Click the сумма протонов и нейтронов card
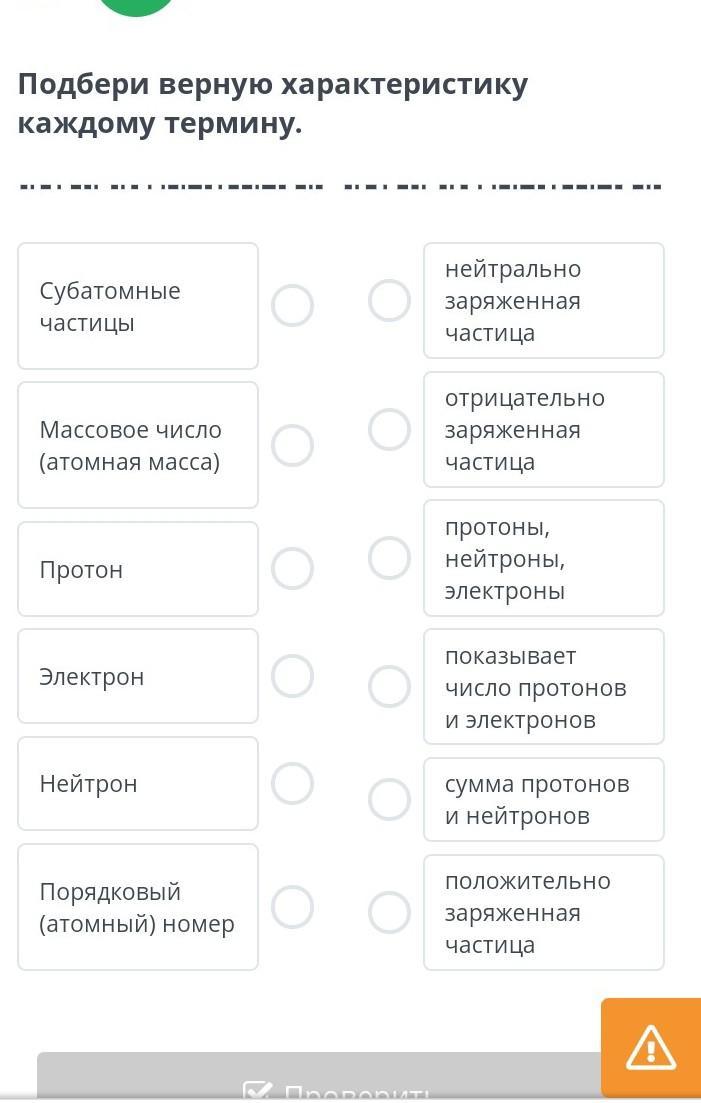This screenshot has height=1103, width=701. pos(543,799)
